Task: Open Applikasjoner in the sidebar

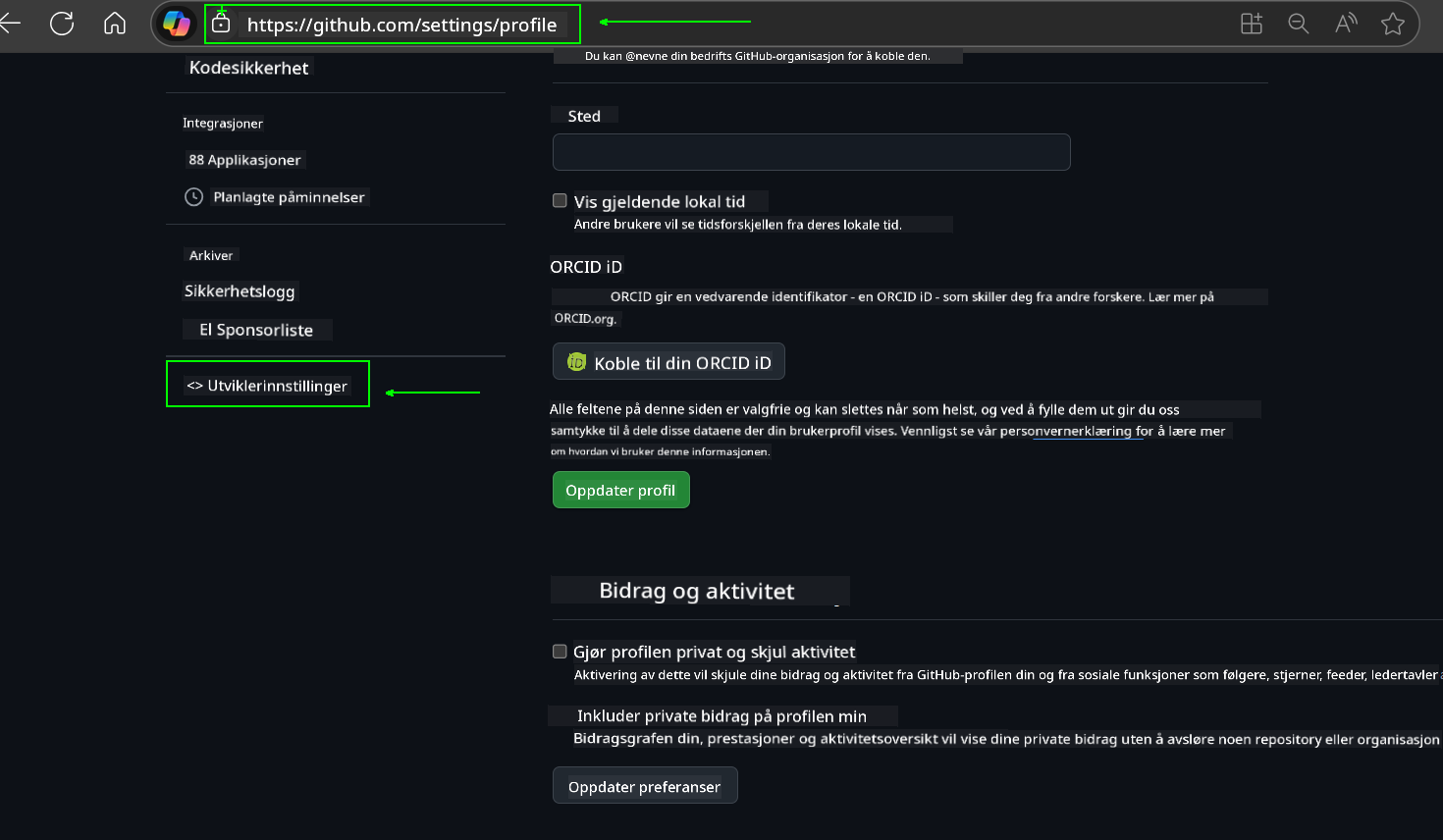Action: point(244,160)
